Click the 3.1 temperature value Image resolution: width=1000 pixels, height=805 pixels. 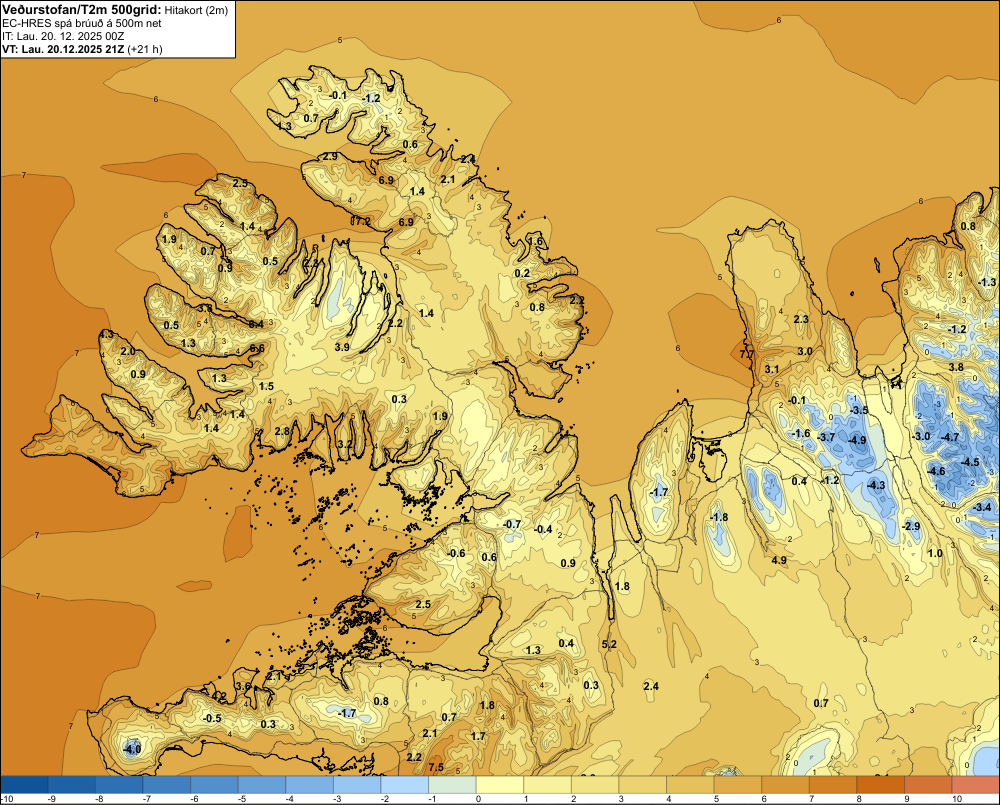coord(772,369)
